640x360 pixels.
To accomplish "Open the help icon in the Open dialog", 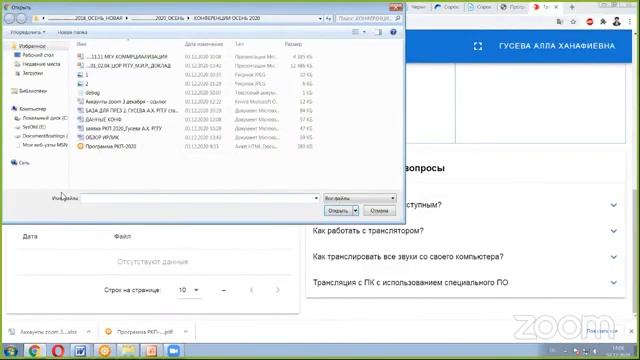I will [x=393, y=32].
